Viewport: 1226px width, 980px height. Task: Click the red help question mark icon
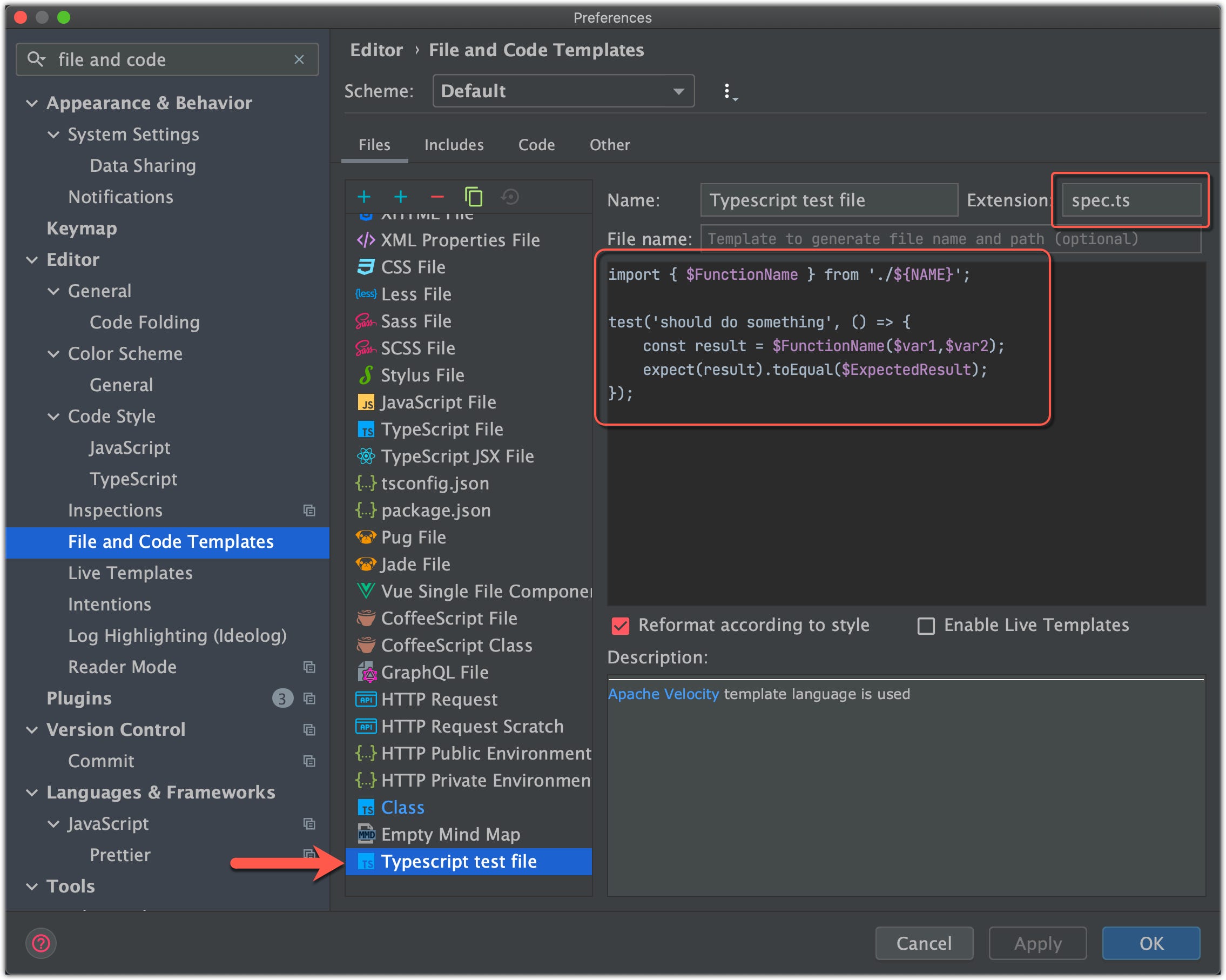[x=41, y=943]
